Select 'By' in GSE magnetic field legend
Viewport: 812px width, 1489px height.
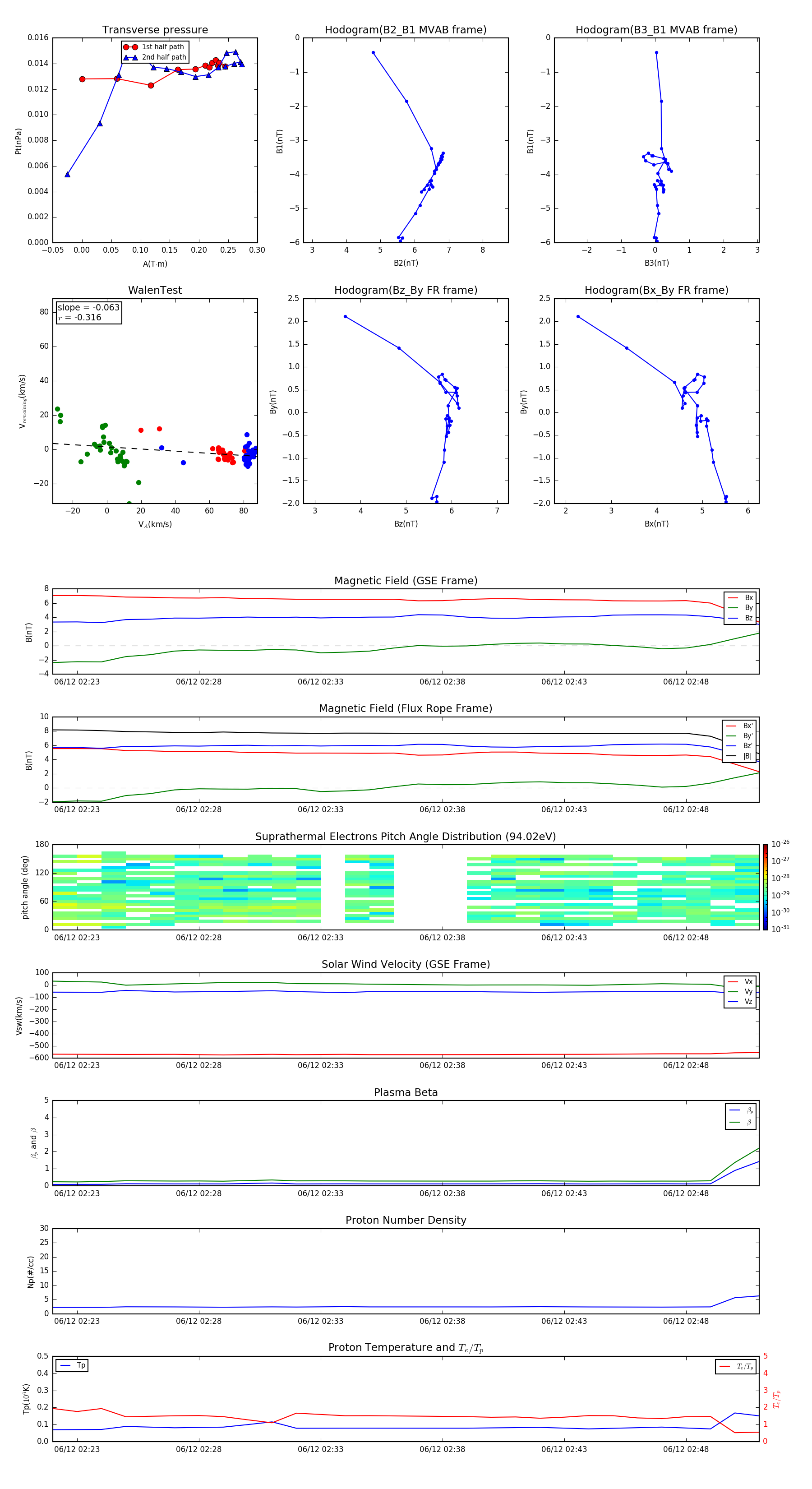pyautogui.click(x=740, y=607)
